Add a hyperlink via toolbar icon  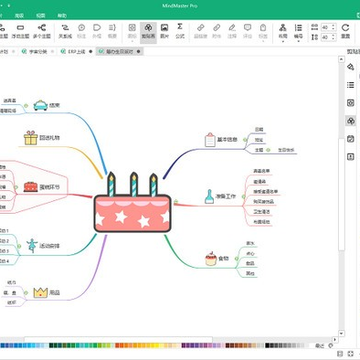coord(201,31)
